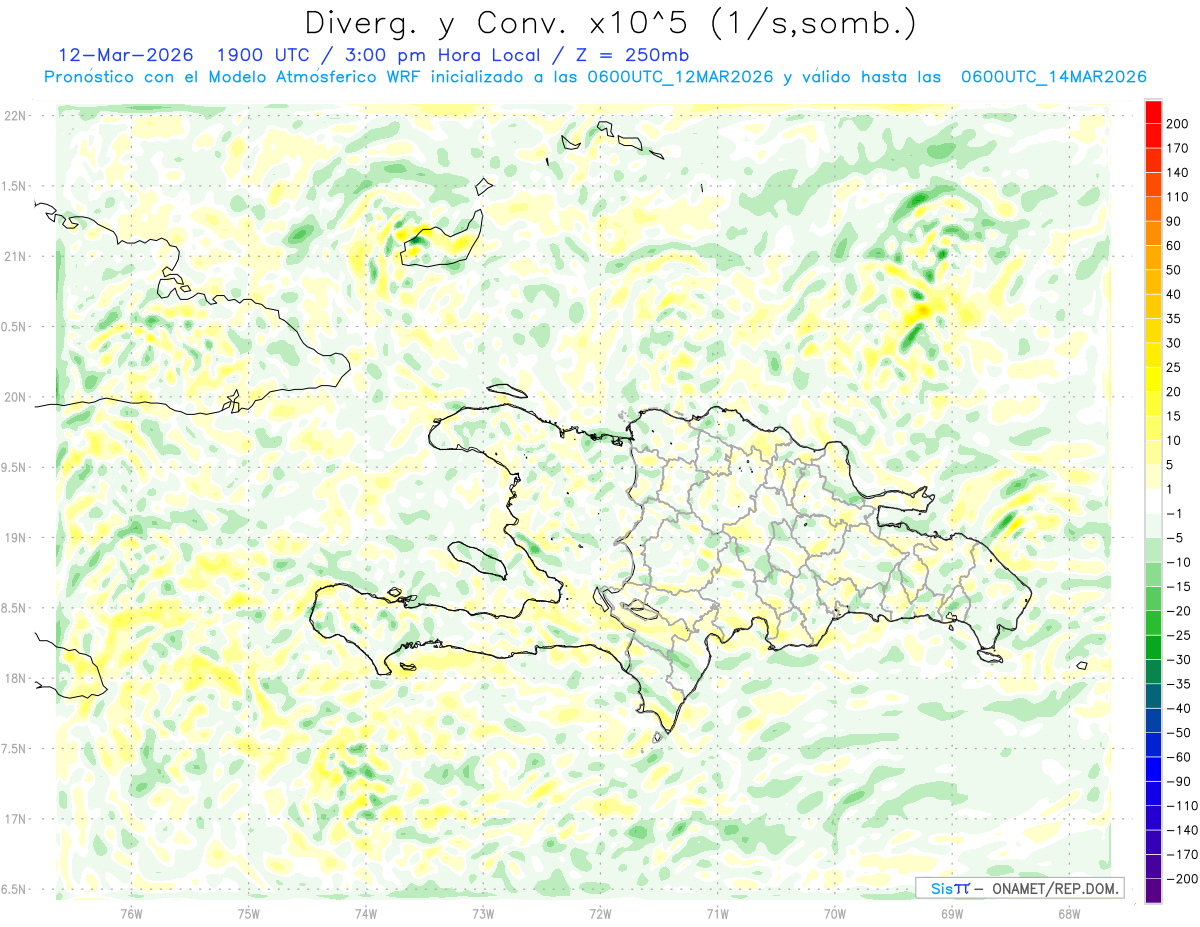Click the '-200' color scale value

tap(1182, 878)
